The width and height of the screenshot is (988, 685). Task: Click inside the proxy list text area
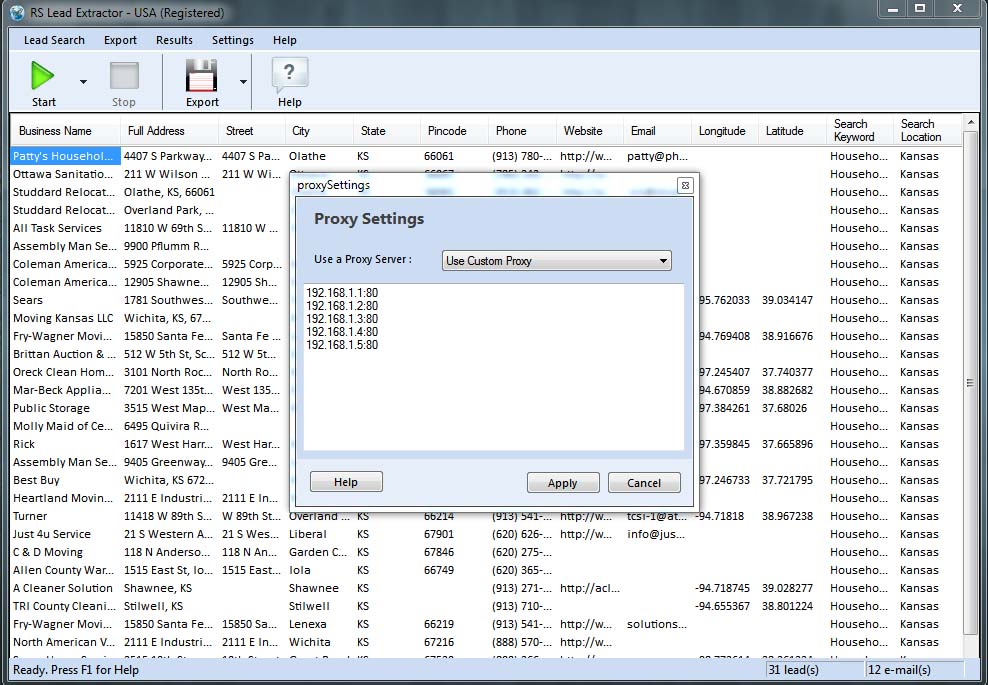pos(494,400)
